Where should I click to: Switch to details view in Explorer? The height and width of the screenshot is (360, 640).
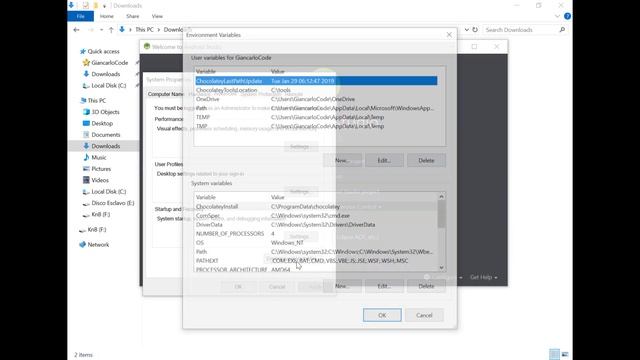(x=554, y=354)
